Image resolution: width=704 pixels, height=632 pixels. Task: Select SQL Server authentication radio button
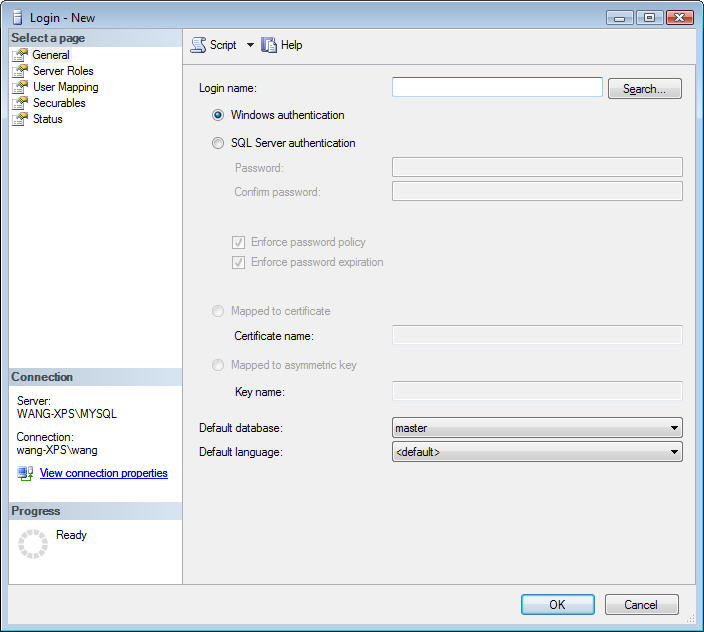[218, 143]
